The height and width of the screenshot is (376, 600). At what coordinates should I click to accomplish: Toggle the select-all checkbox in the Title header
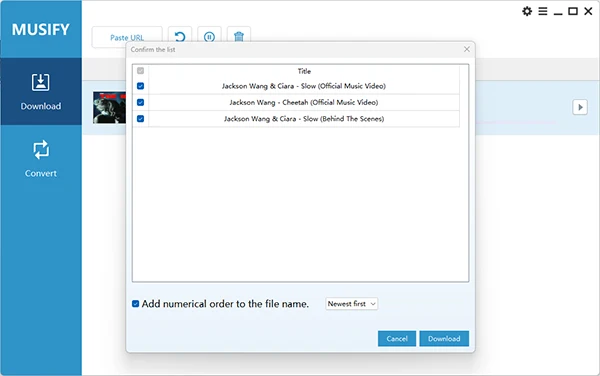pos(140,71)
